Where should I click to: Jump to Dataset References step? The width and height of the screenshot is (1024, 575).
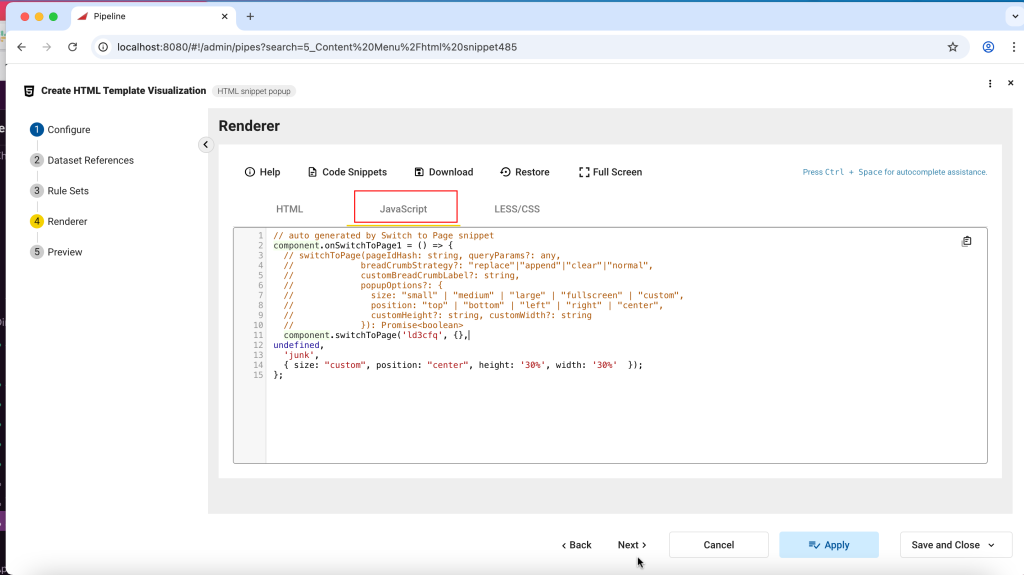point(90,160)
